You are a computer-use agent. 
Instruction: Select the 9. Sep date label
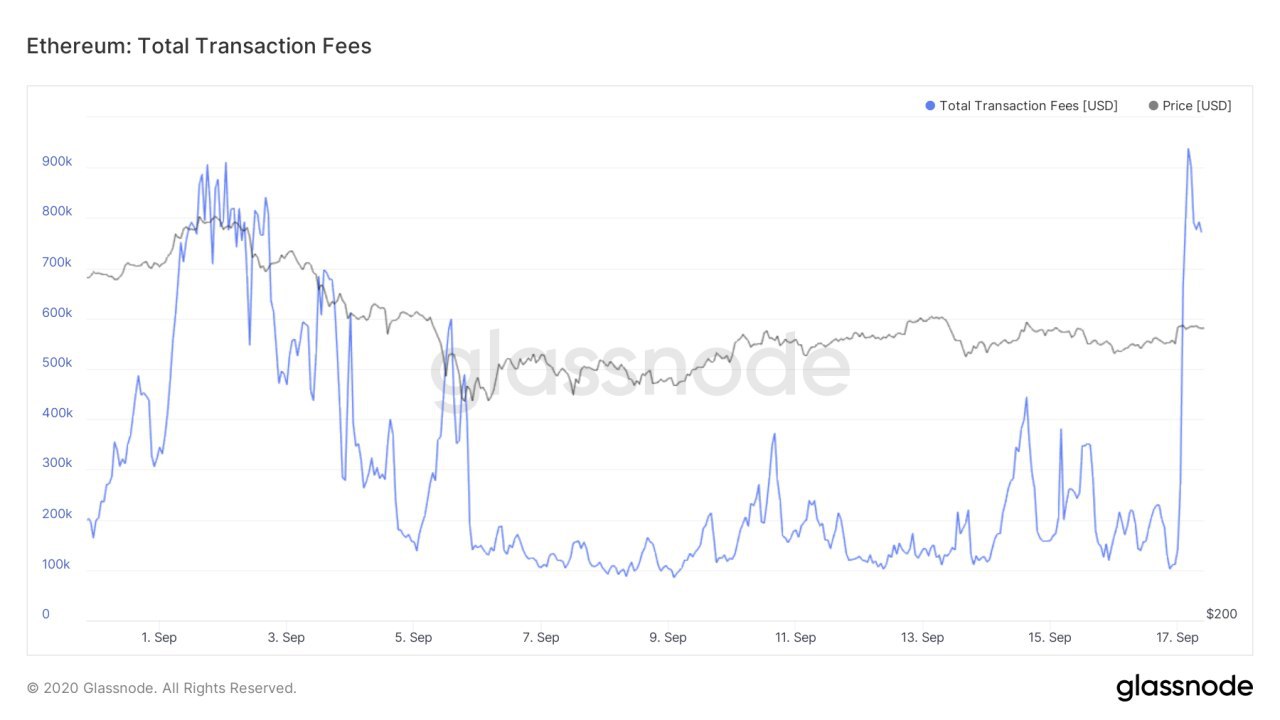coord(668,637)
